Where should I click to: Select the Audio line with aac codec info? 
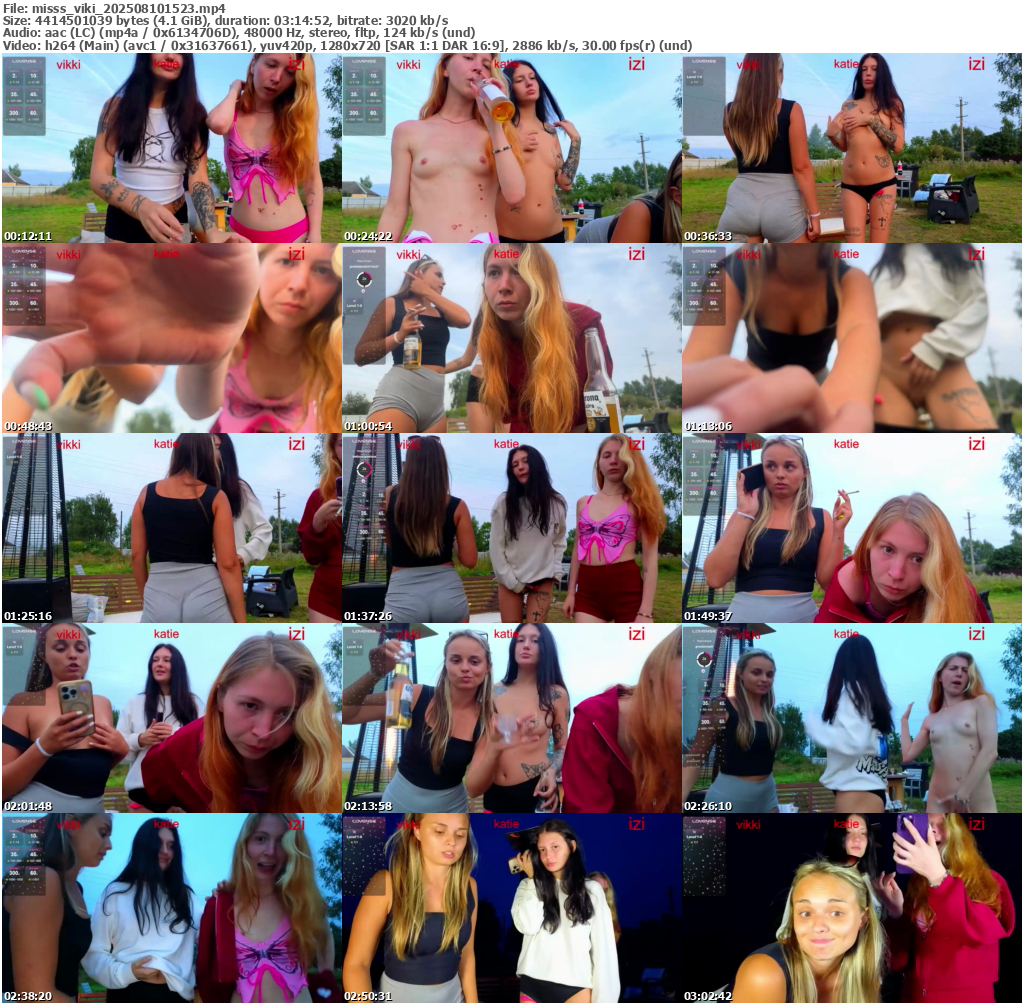click(x=239, y=33)
